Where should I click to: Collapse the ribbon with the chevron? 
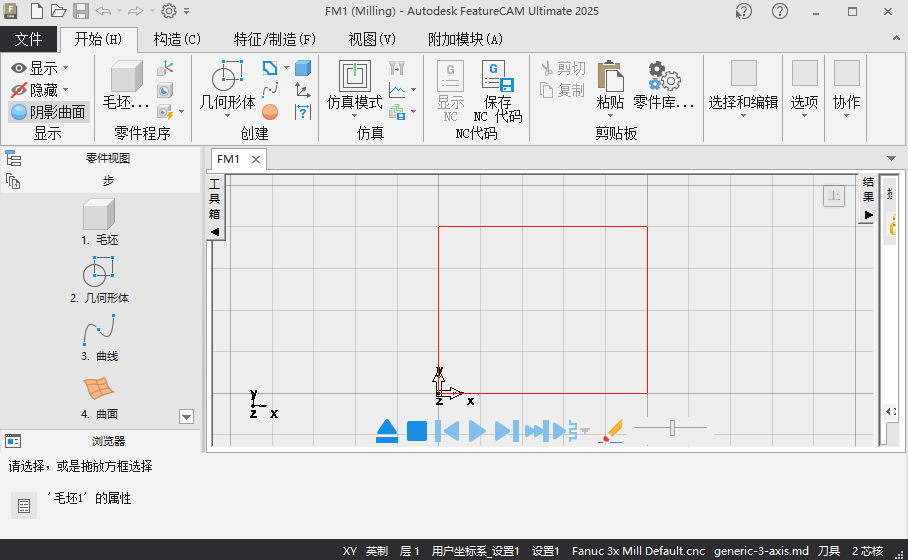pos(896,38)
